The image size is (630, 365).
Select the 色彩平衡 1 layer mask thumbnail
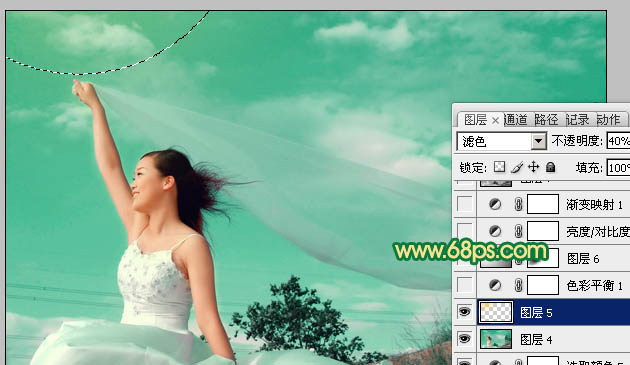point(543,285)
